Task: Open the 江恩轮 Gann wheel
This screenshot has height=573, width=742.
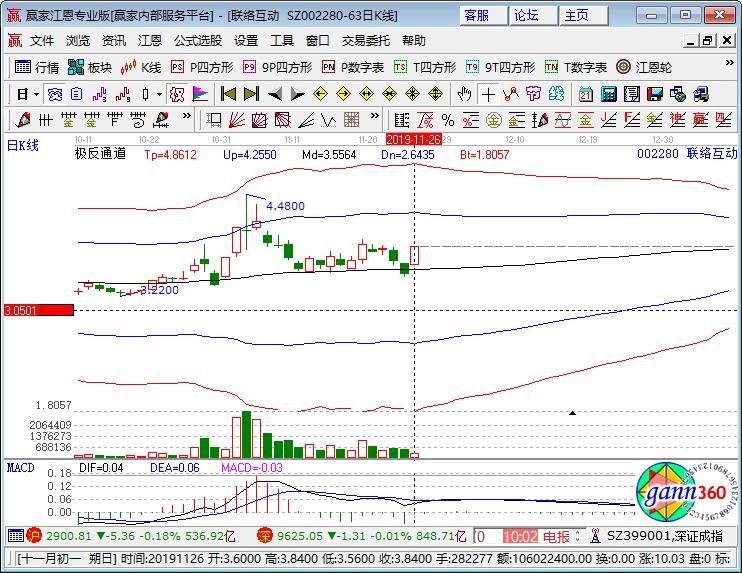Action: (644, 67)
